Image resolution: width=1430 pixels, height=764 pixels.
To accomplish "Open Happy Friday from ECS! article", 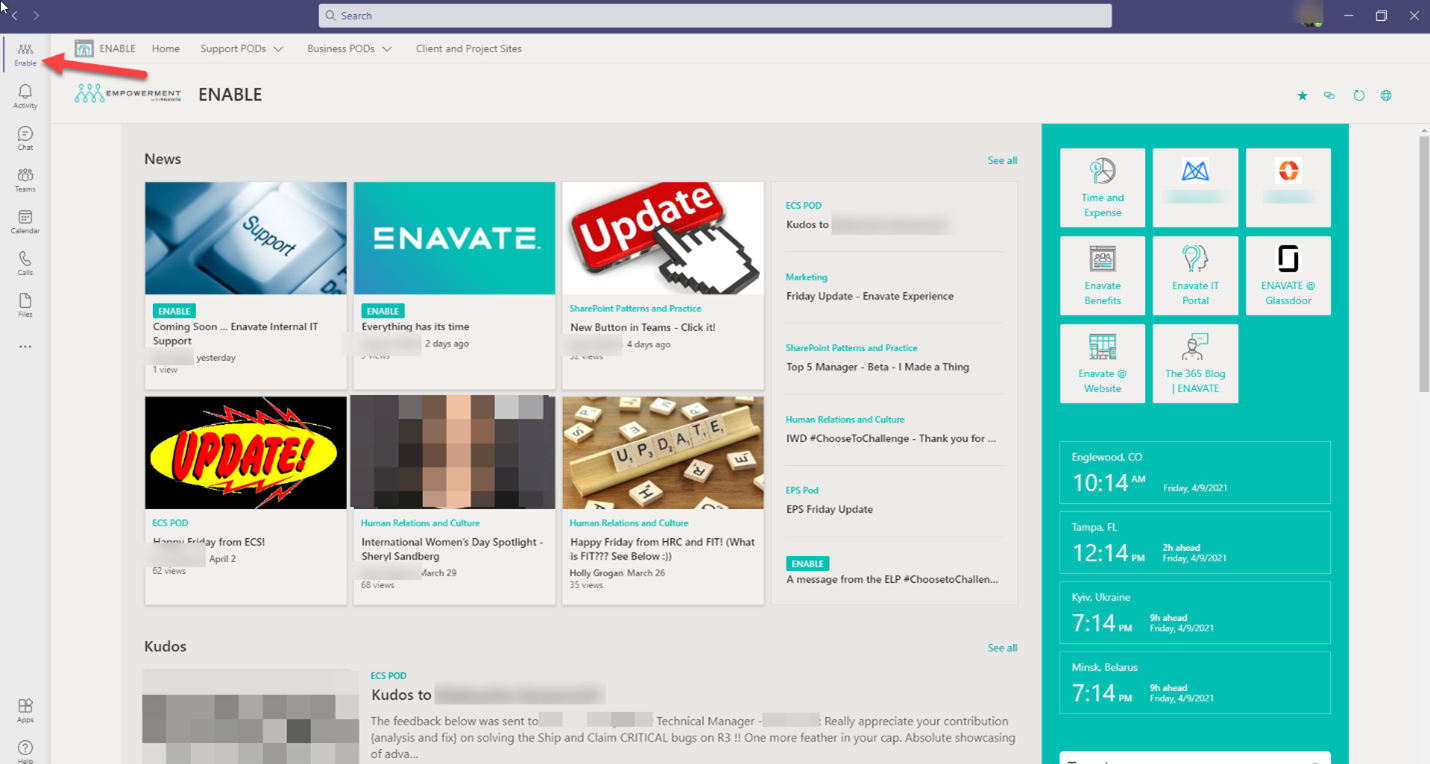I will [x=209, y=542].
